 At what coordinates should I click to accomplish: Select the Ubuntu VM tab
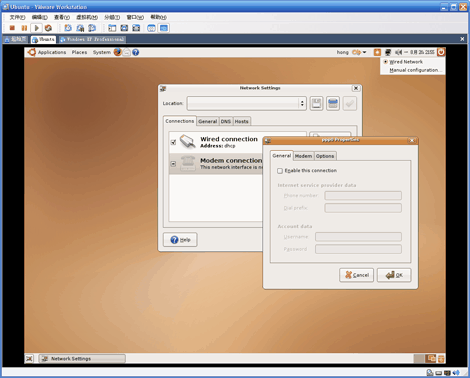(x=43, y=39)
